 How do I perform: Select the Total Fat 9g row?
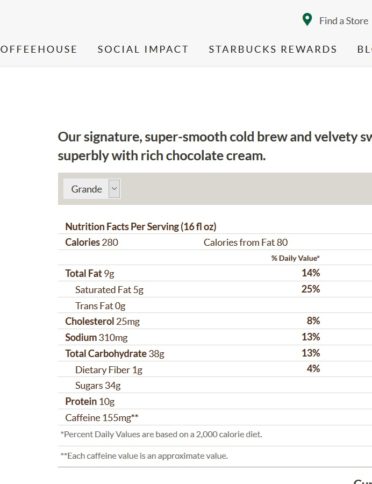point(215,273)
